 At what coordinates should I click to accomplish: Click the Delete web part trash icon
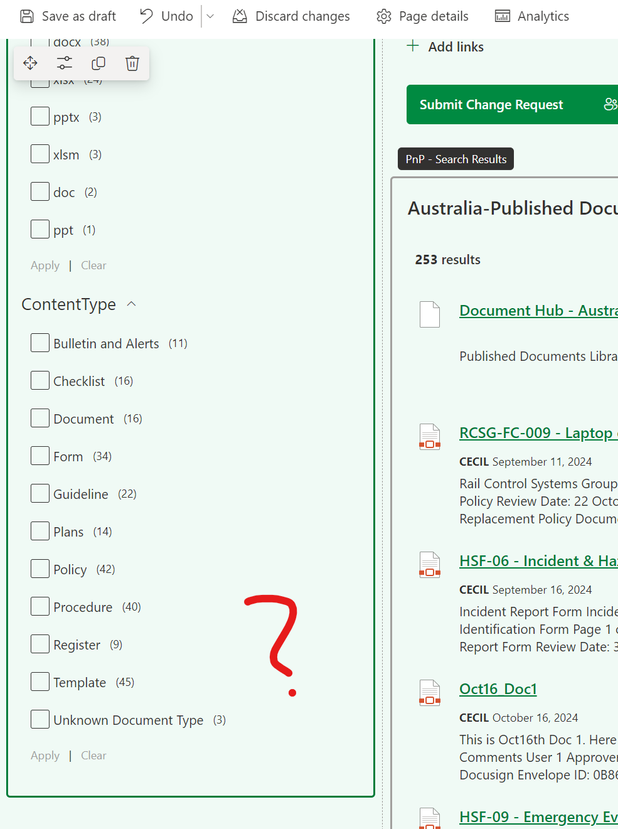[132, 63]
